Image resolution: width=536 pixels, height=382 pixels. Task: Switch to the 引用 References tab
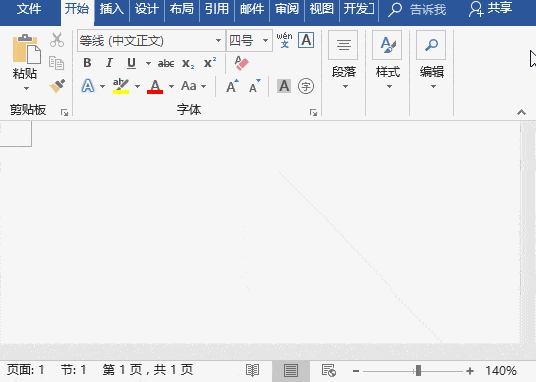click(217, 9)
